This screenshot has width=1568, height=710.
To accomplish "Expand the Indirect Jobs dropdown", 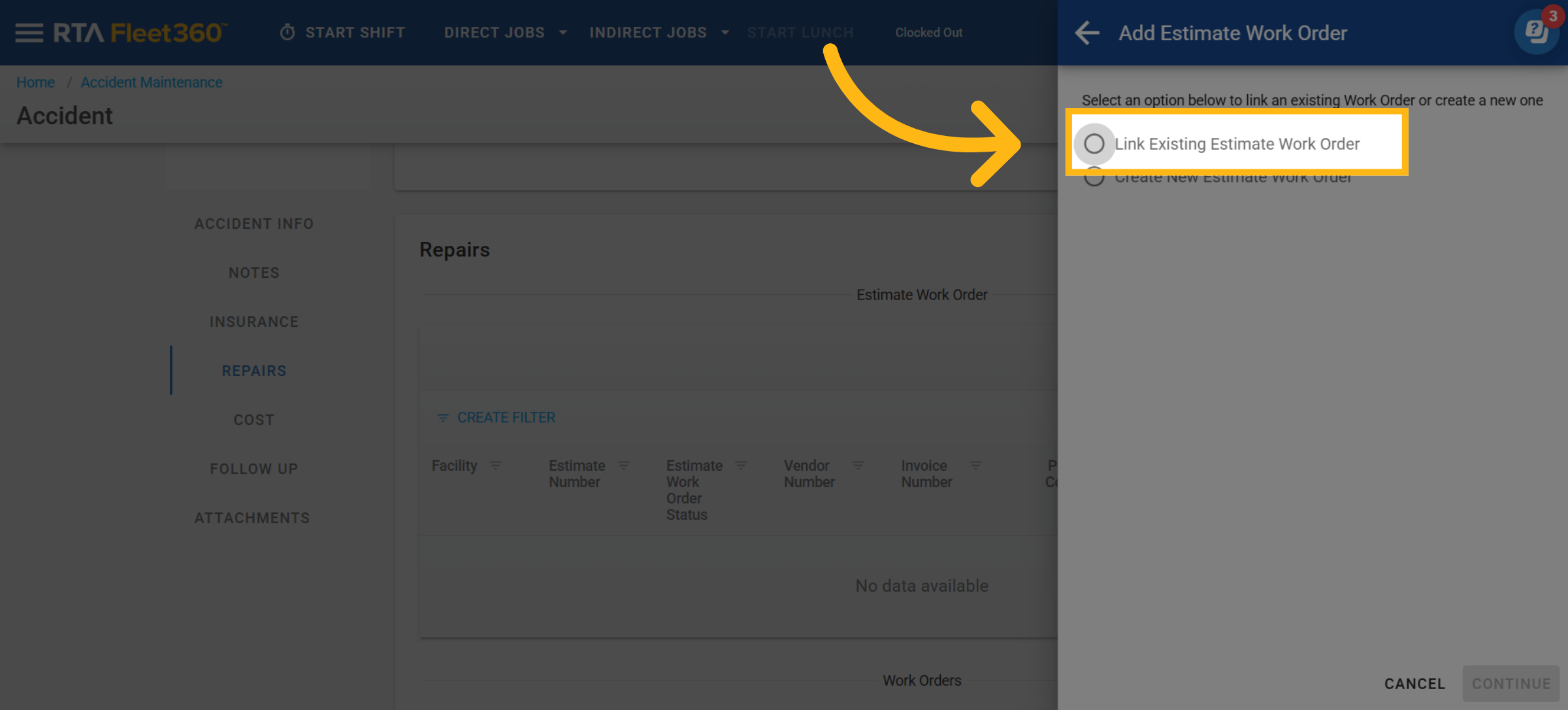I will click(725, 33).
